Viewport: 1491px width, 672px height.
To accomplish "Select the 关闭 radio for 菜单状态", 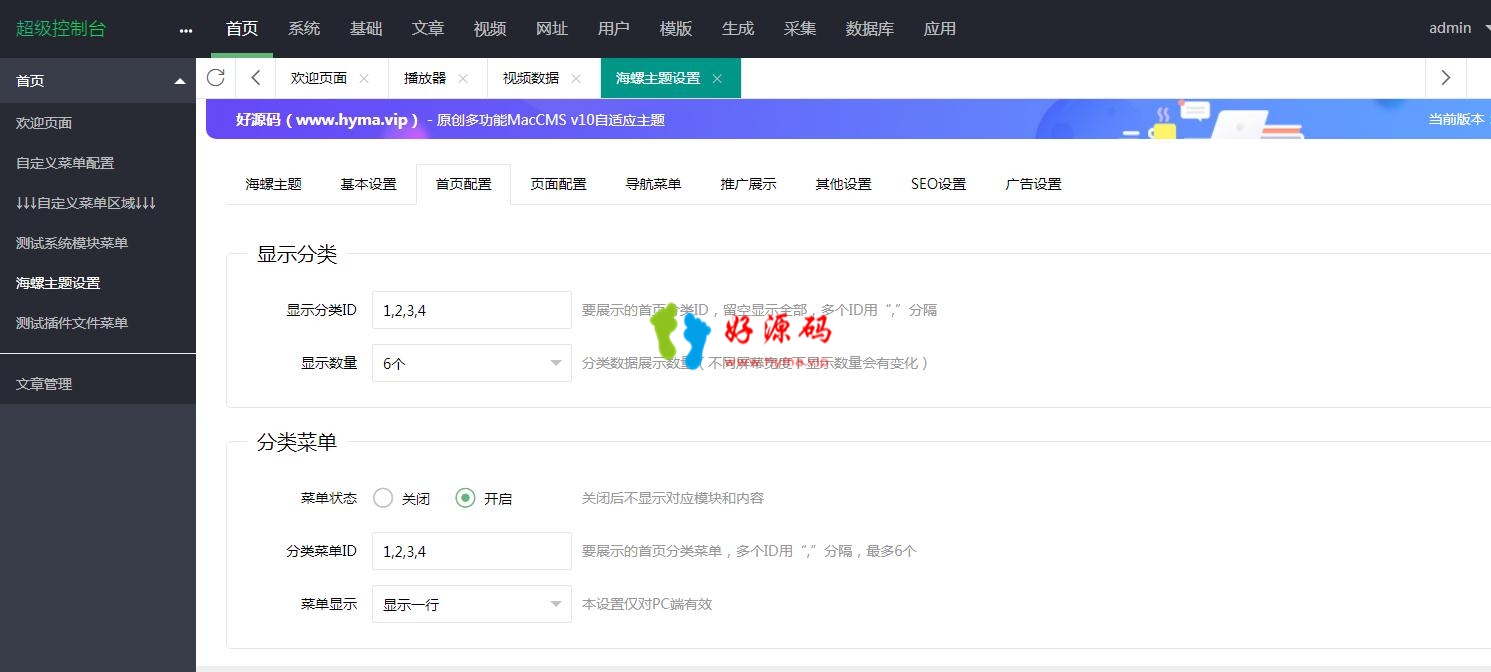I will (x=401, y=498).
